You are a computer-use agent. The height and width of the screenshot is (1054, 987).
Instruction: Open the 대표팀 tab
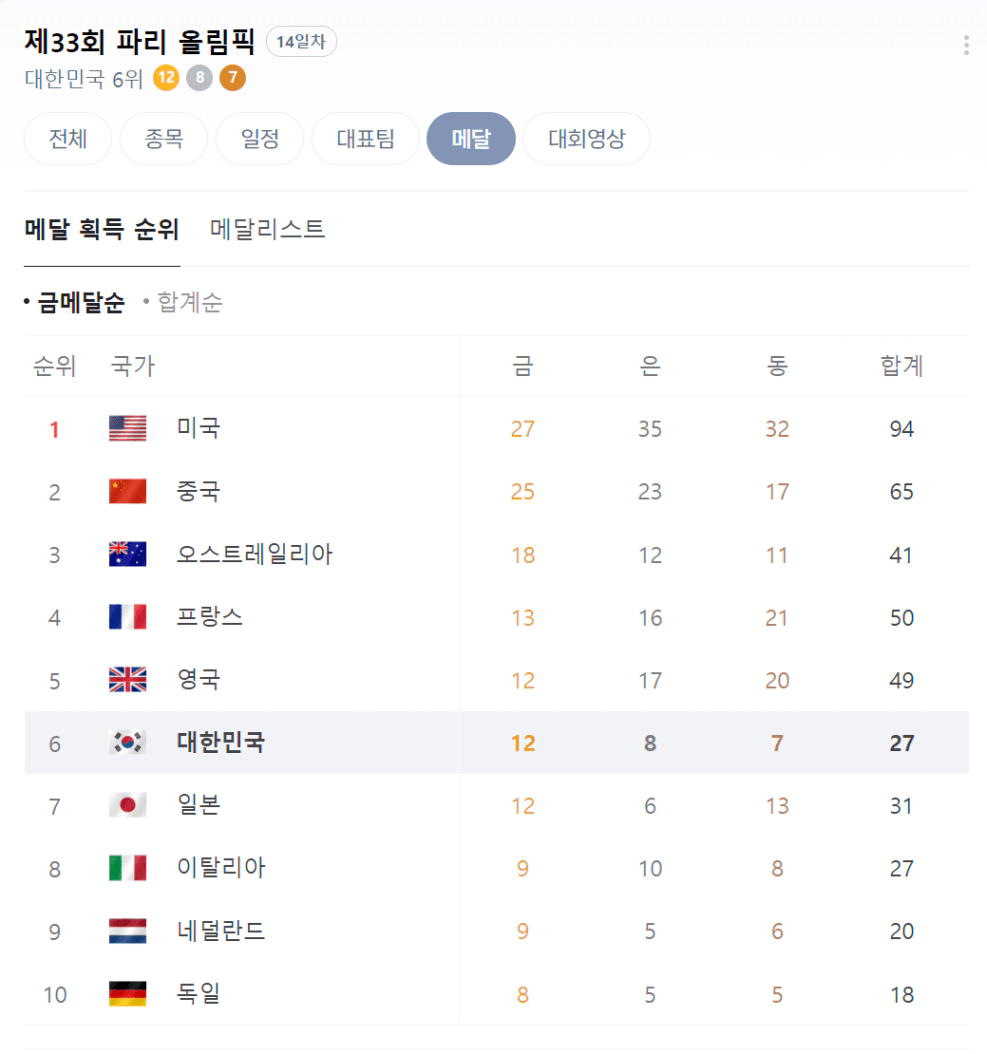click(365, 139)
